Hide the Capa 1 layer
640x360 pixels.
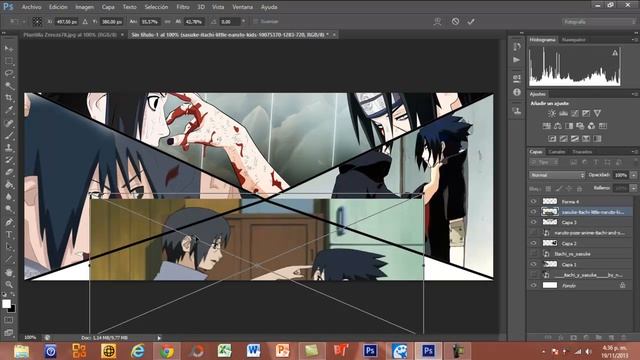click(533, 264)
